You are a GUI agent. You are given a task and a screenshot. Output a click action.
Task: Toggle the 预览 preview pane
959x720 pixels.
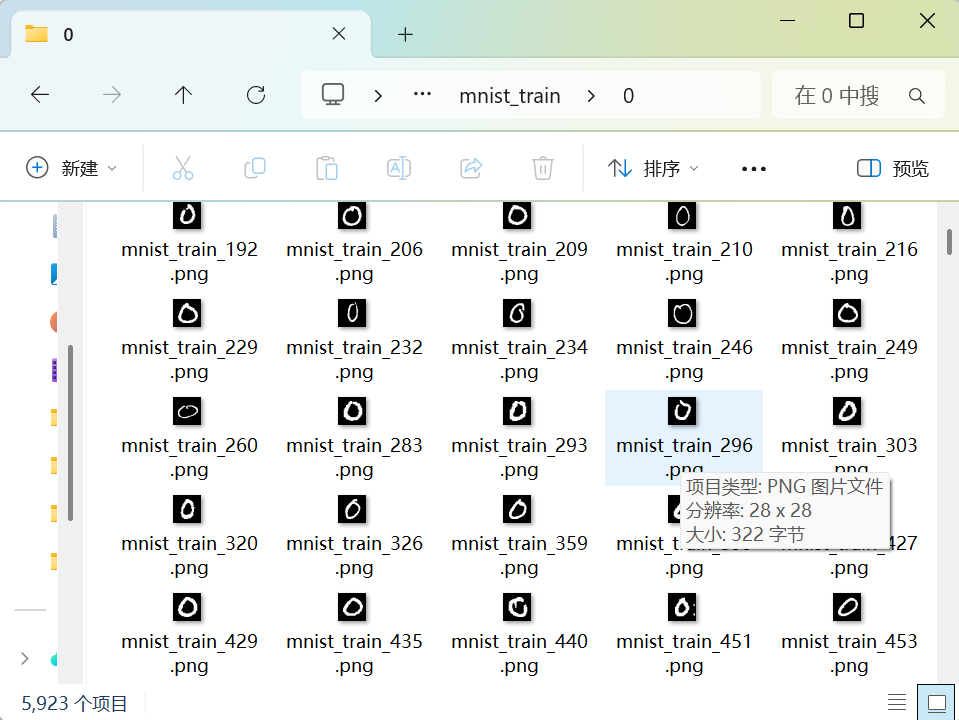(x=893, y=168)
